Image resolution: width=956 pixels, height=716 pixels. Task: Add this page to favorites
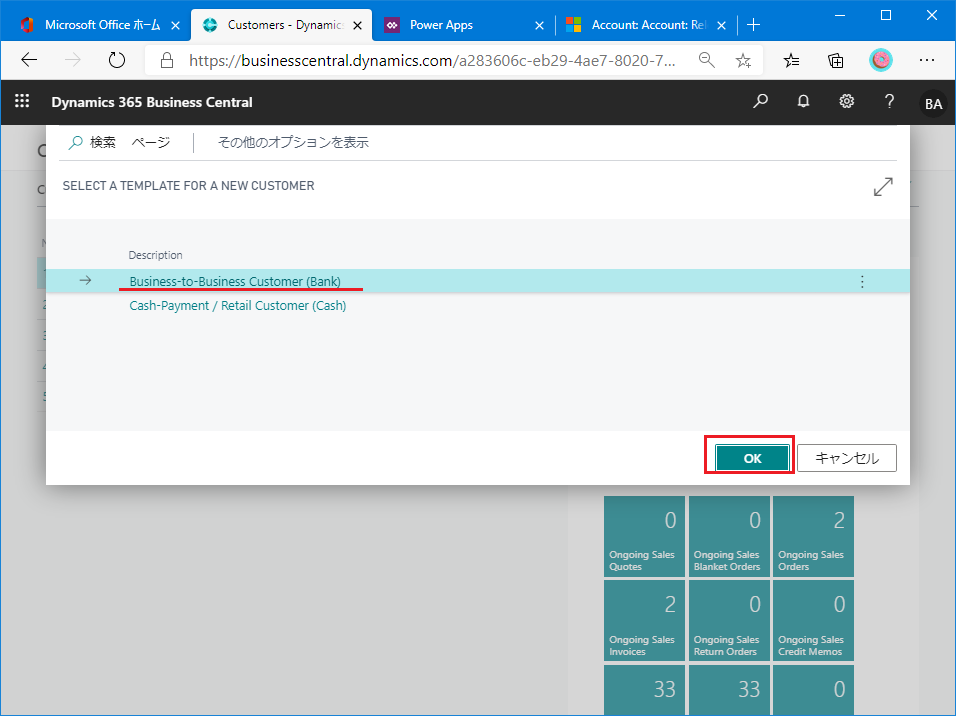click(x=743, y=60)
